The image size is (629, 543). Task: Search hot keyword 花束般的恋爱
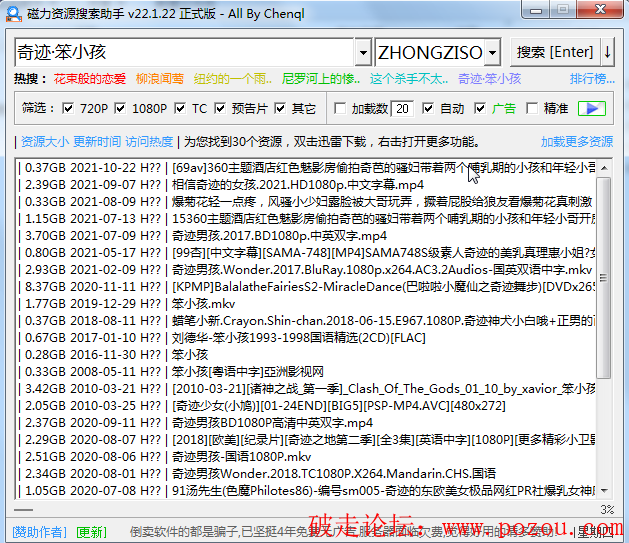(x=89, y=79)
